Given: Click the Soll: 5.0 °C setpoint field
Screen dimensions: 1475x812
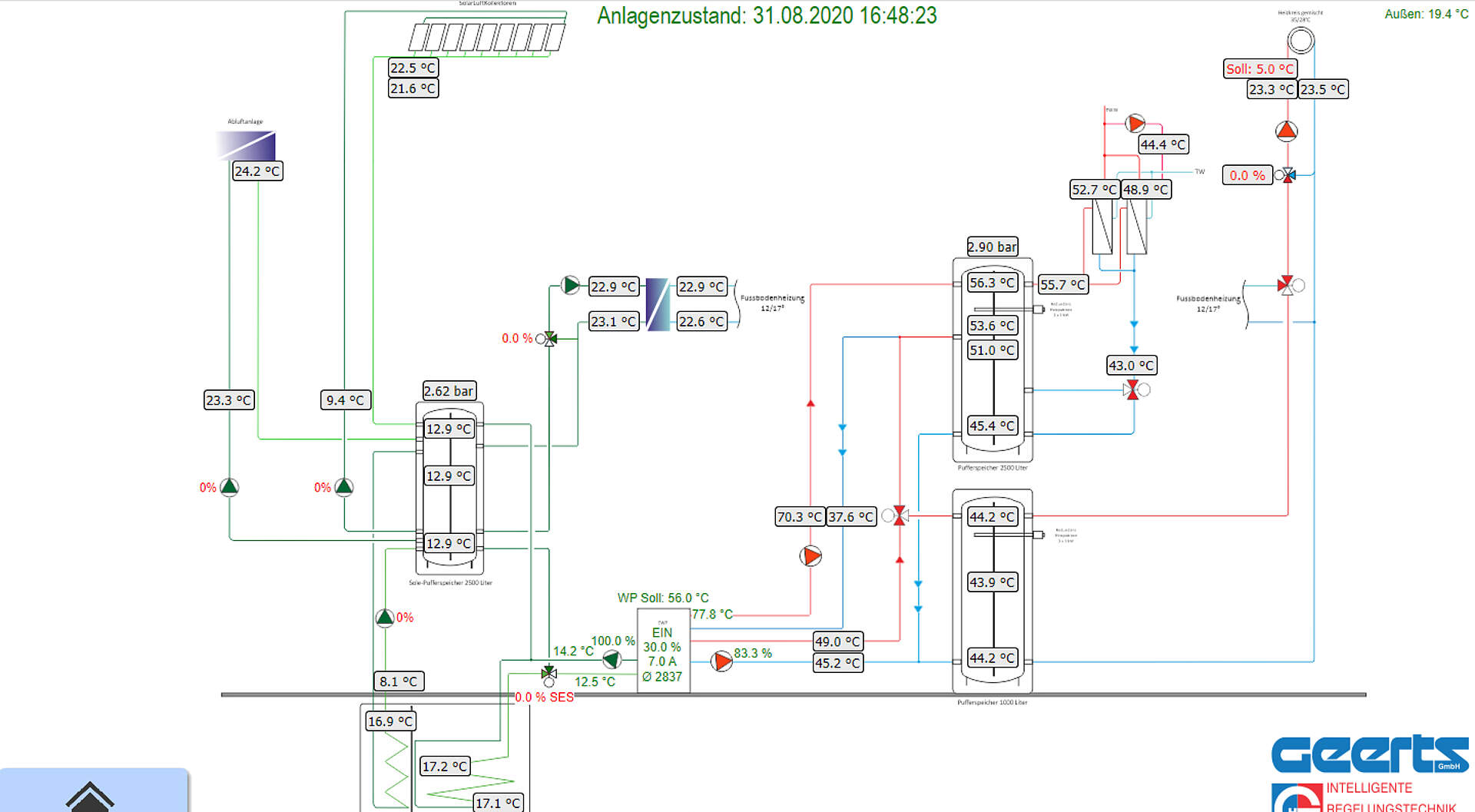Looking at the screenshot, I should pos(1260,68).
